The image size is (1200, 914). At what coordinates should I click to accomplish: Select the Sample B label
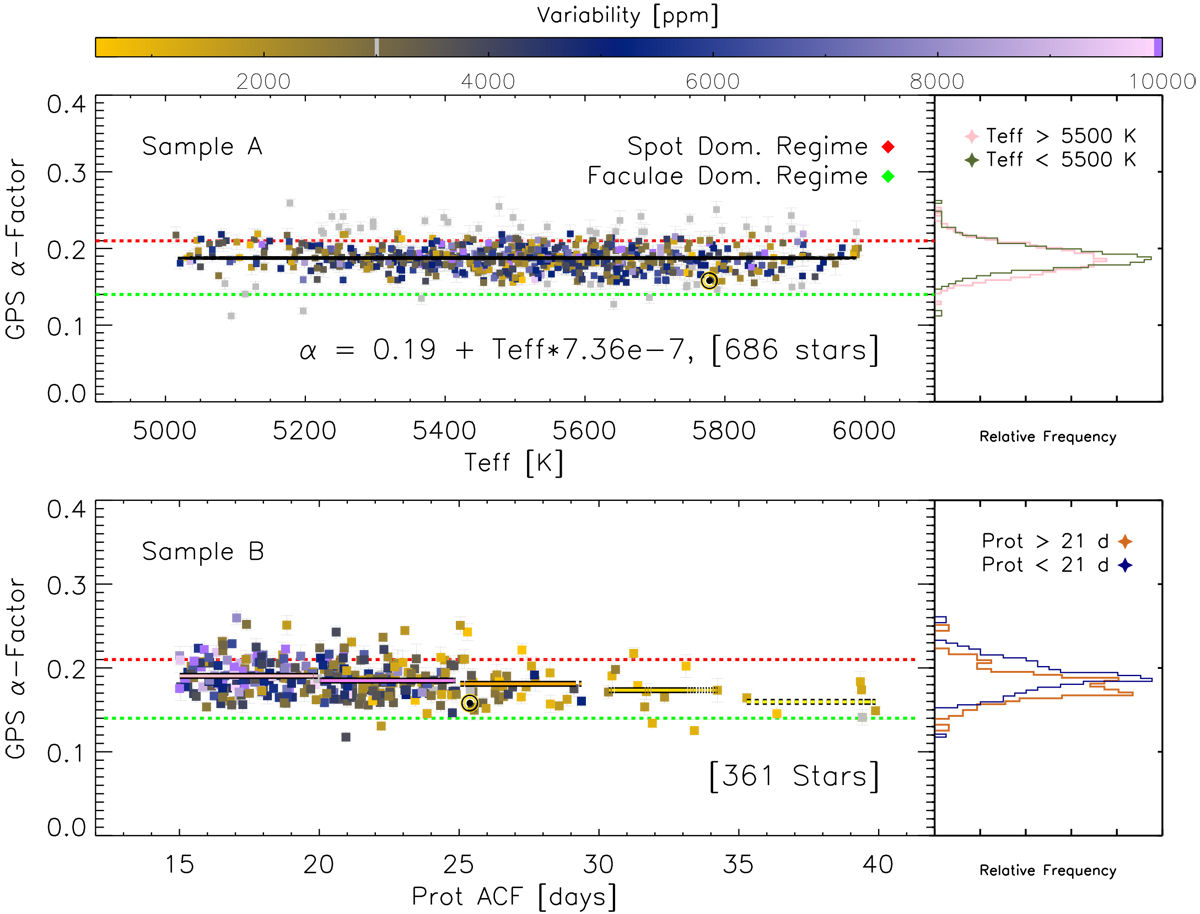pos(202,551)
